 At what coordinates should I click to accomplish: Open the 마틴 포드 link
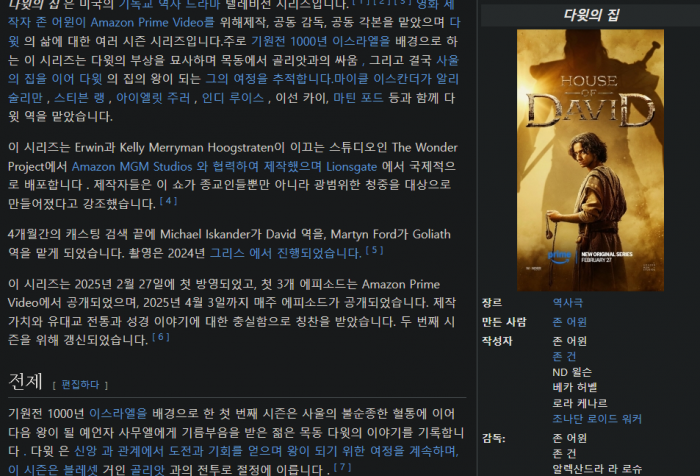(x=358, y=98)
